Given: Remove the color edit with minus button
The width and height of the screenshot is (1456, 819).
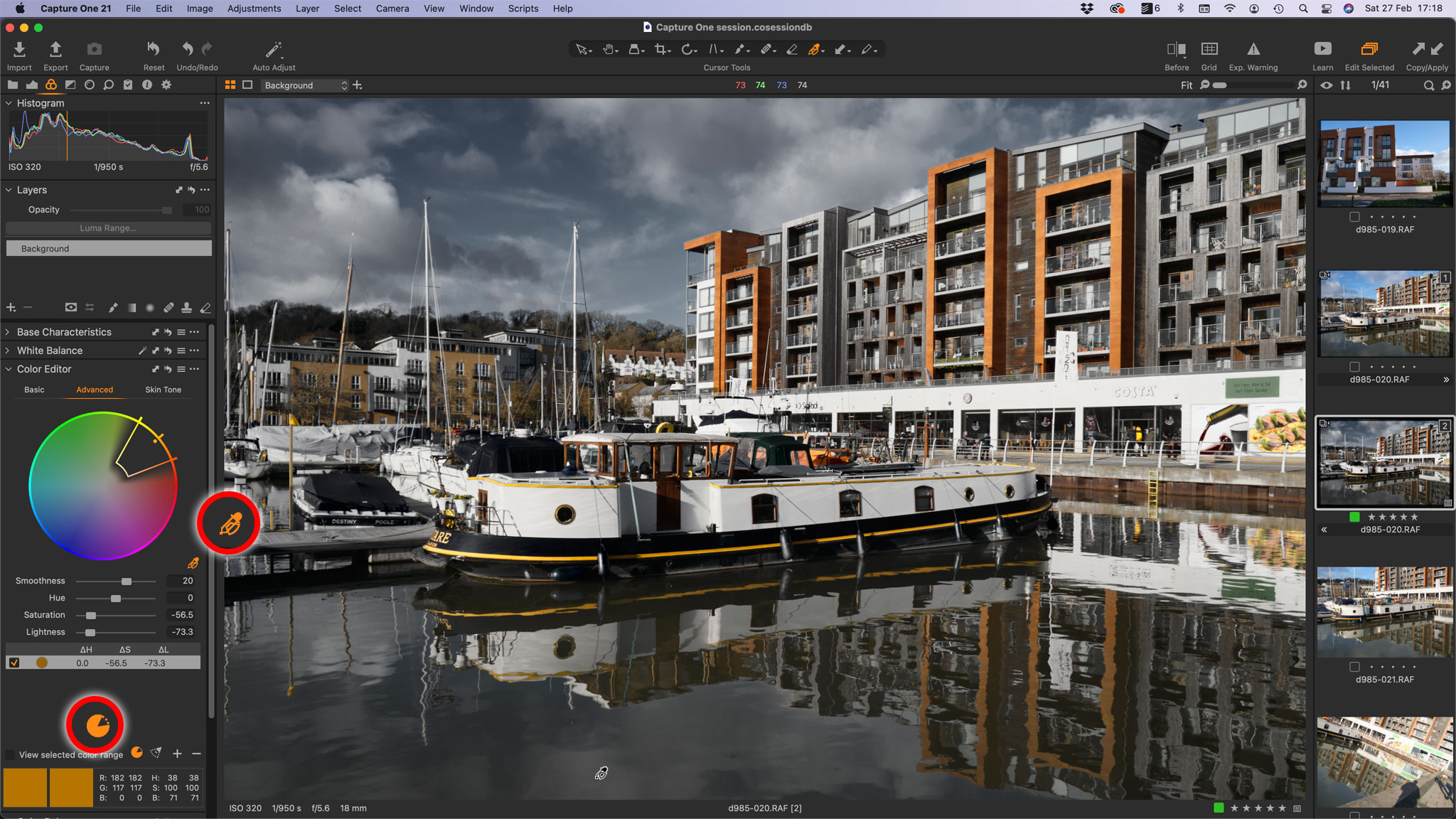Looking at the screenshot, I should pyautogui.click(x=196, y=754).
